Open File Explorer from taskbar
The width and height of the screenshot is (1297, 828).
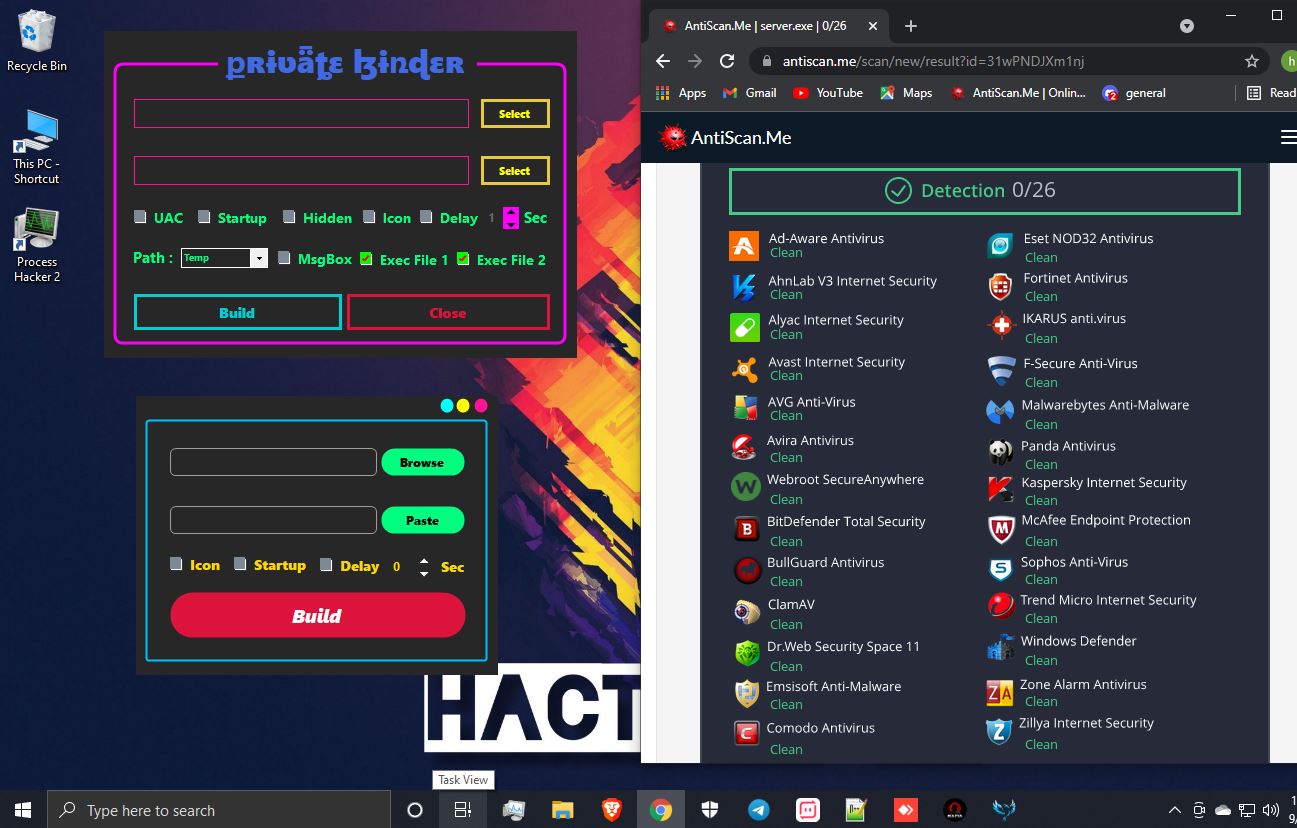pos(562,810)
